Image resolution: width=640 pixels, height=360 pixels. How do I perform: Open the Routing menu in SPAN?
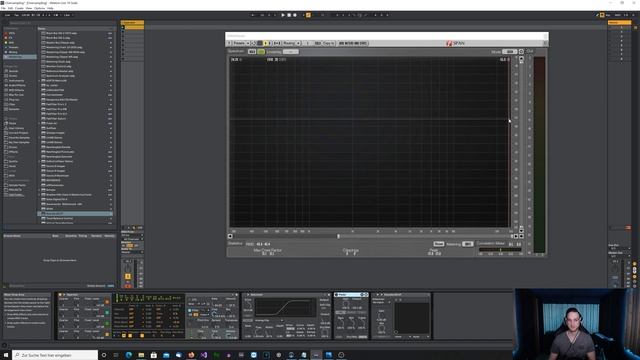coord(291,43)
